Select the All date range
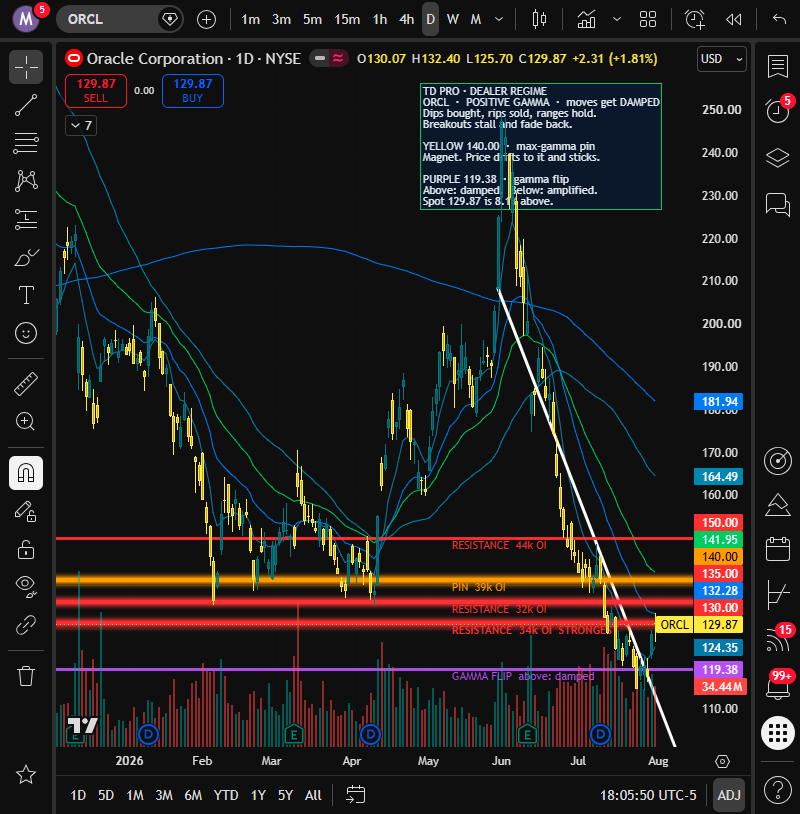The width and height of the screenshot is (800, 814). [313, 795]
